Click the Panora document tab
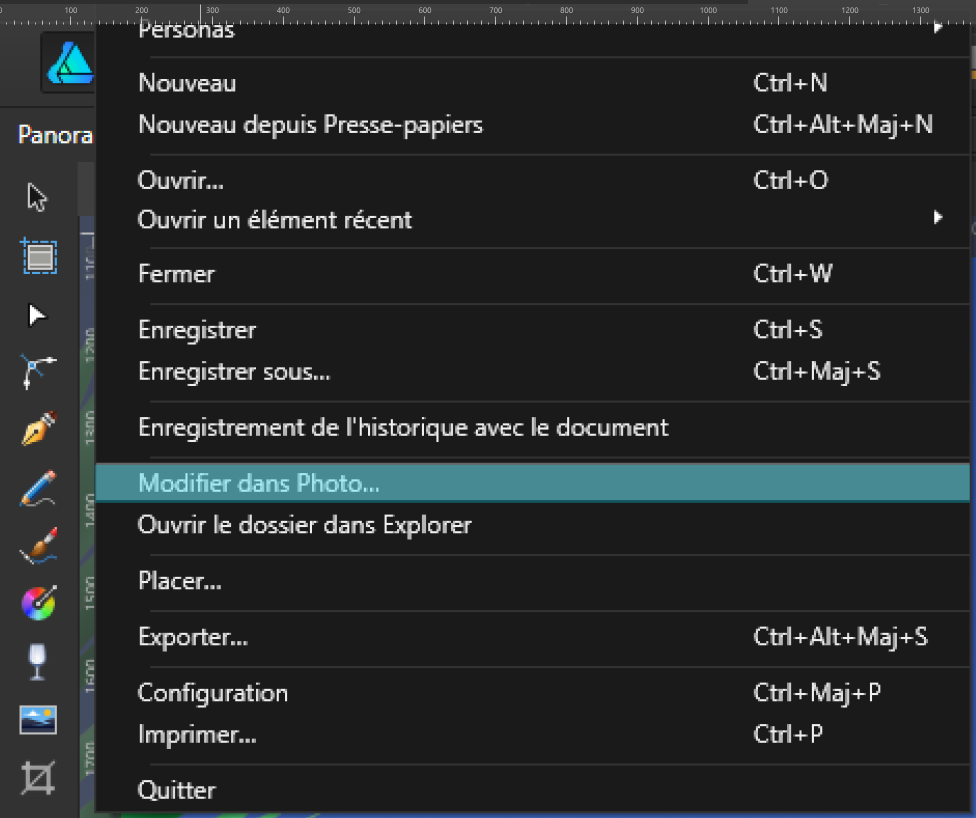976x818 pixels. pyautogui.click(x=55, y=134)
